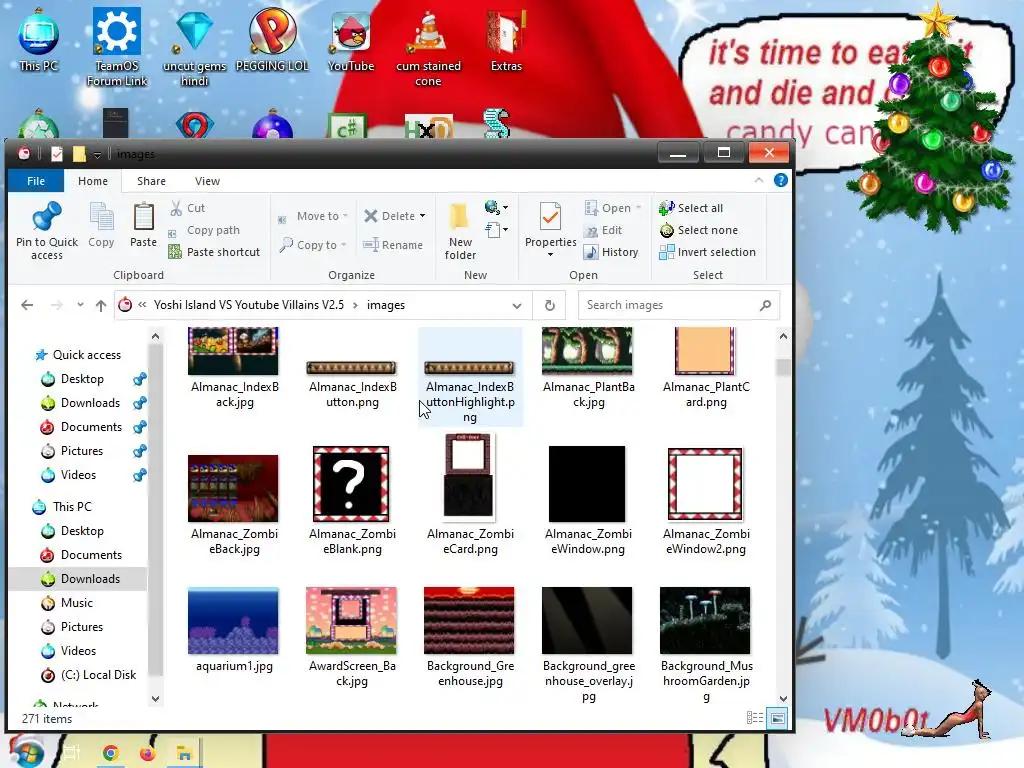Click Yoshi Island VS Youtube Villains breadcrumb
This screenshot has height=768, width=1024.
[x=249, y=305]
